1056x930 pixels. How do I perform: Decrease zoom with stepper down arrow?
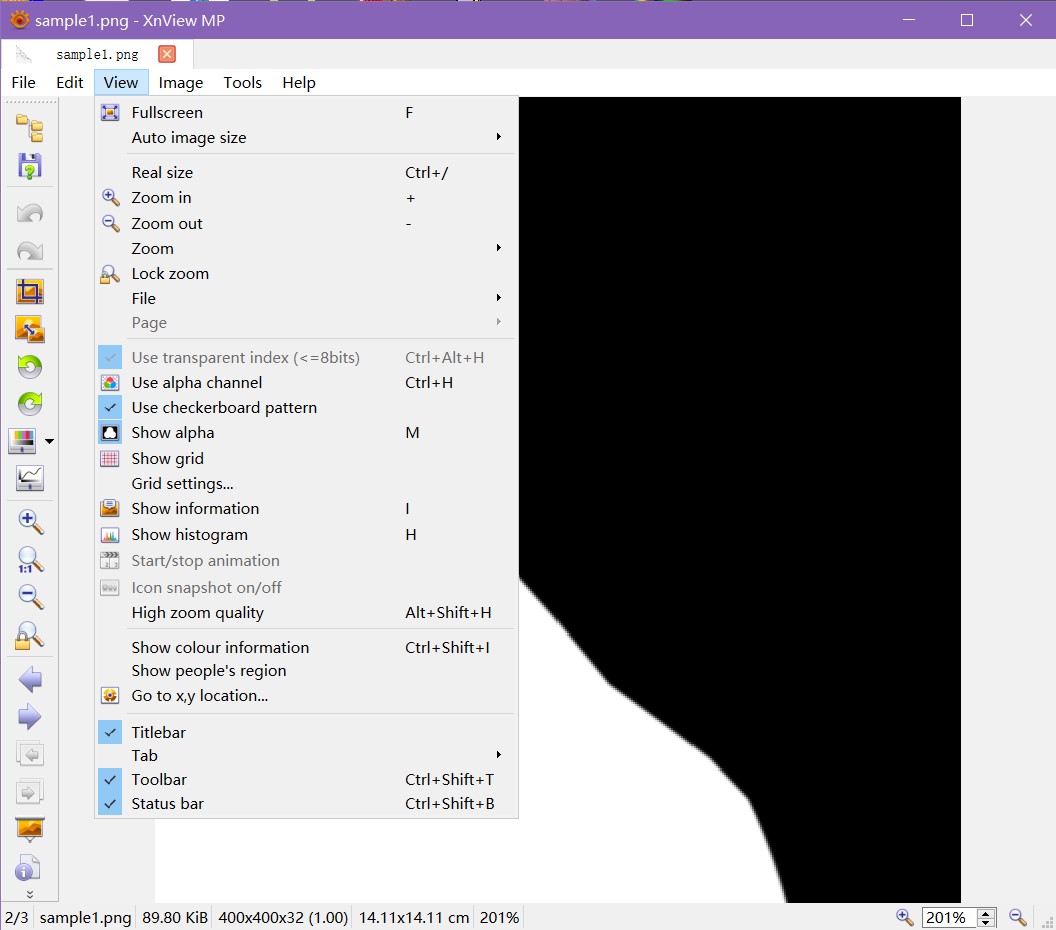click(x=986, y=922)
